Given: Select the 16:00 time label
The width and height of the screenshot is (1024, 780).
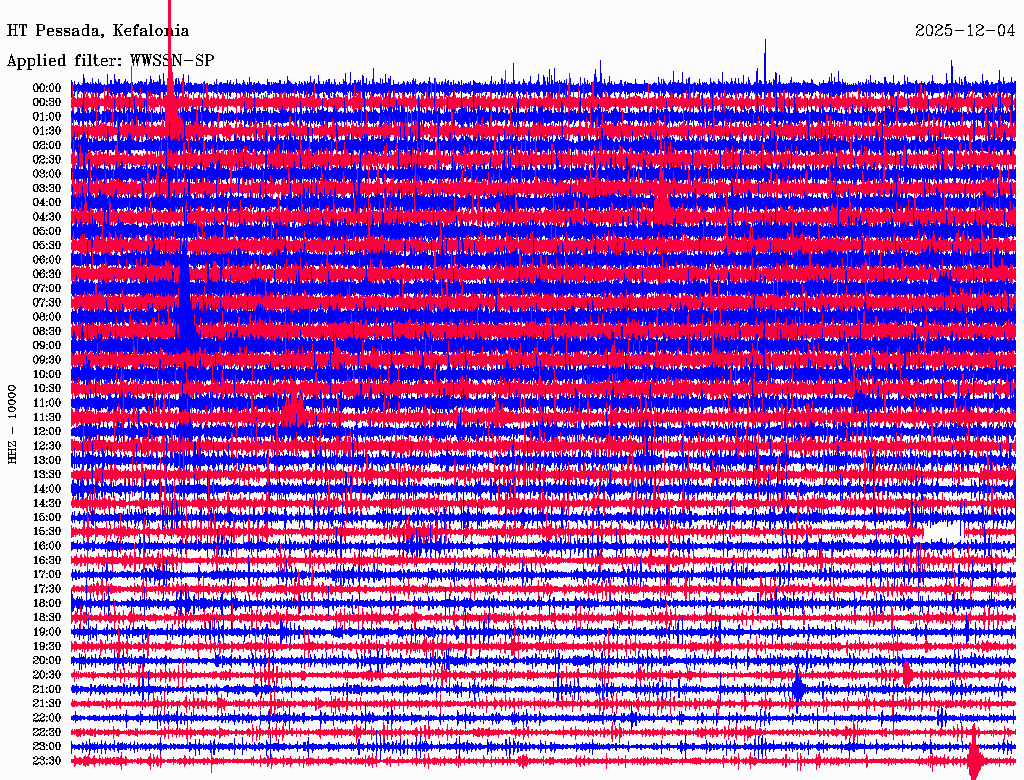Looking at the screenshot, I should pyautogui.click(x=47, y=546).
